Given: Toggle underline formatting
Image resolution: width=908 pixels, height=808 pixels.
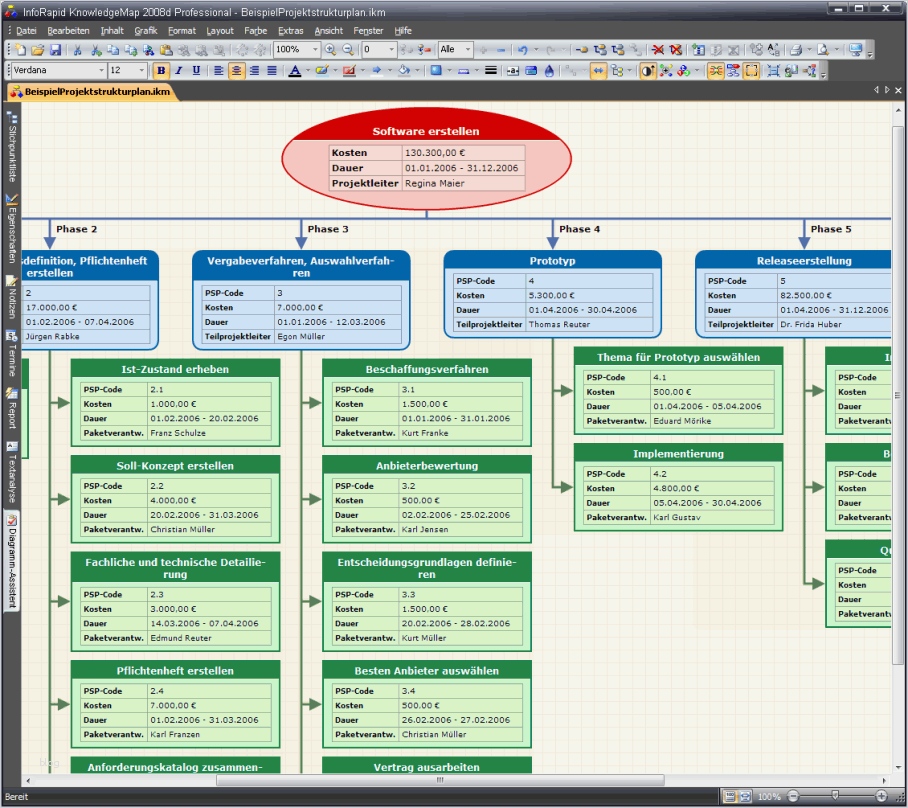Looking at the screenshot, I should click(x=196, y=70).
